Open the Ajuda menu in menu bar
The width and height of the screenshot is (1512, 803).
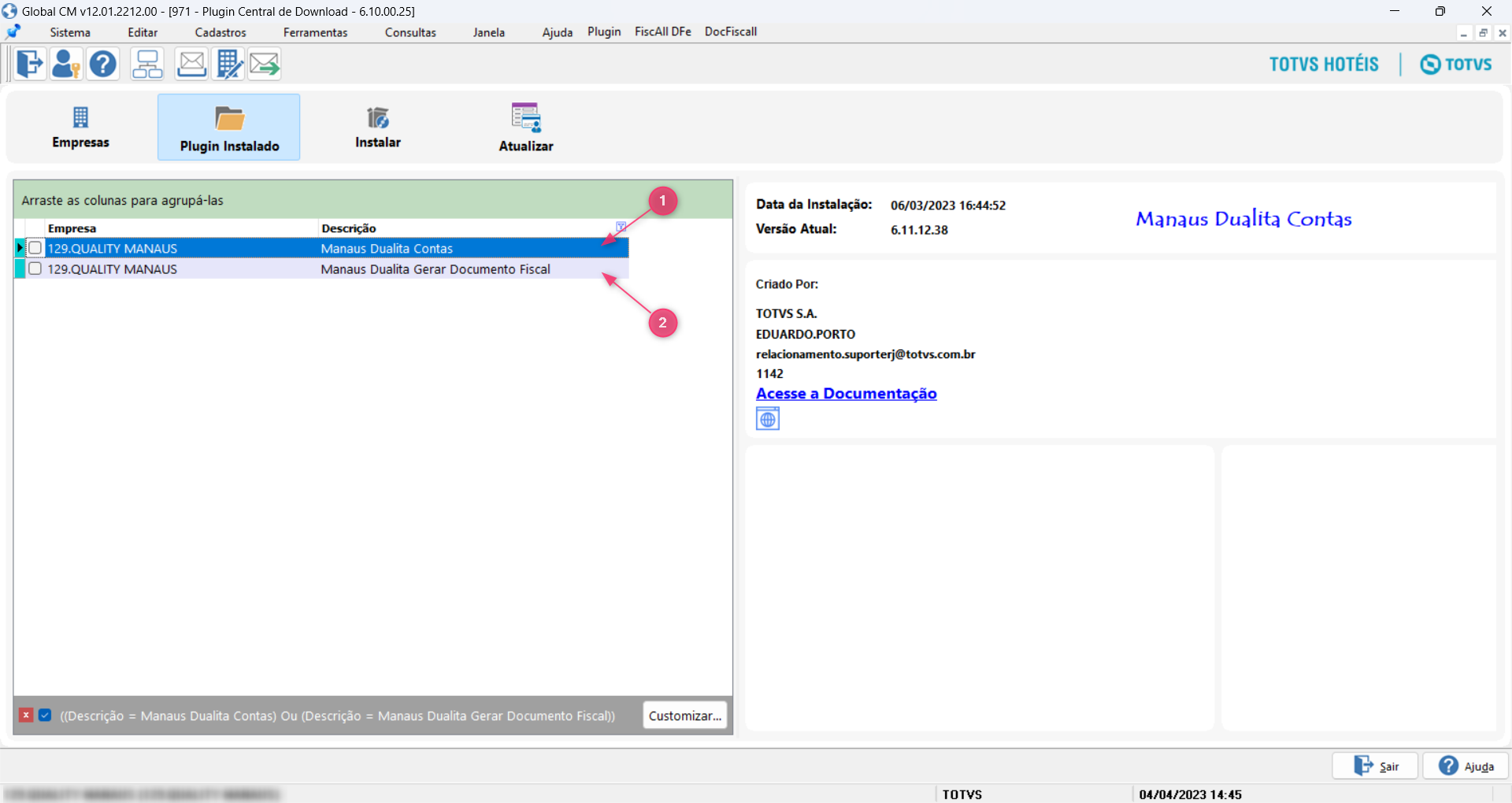[x=558, y=32]
